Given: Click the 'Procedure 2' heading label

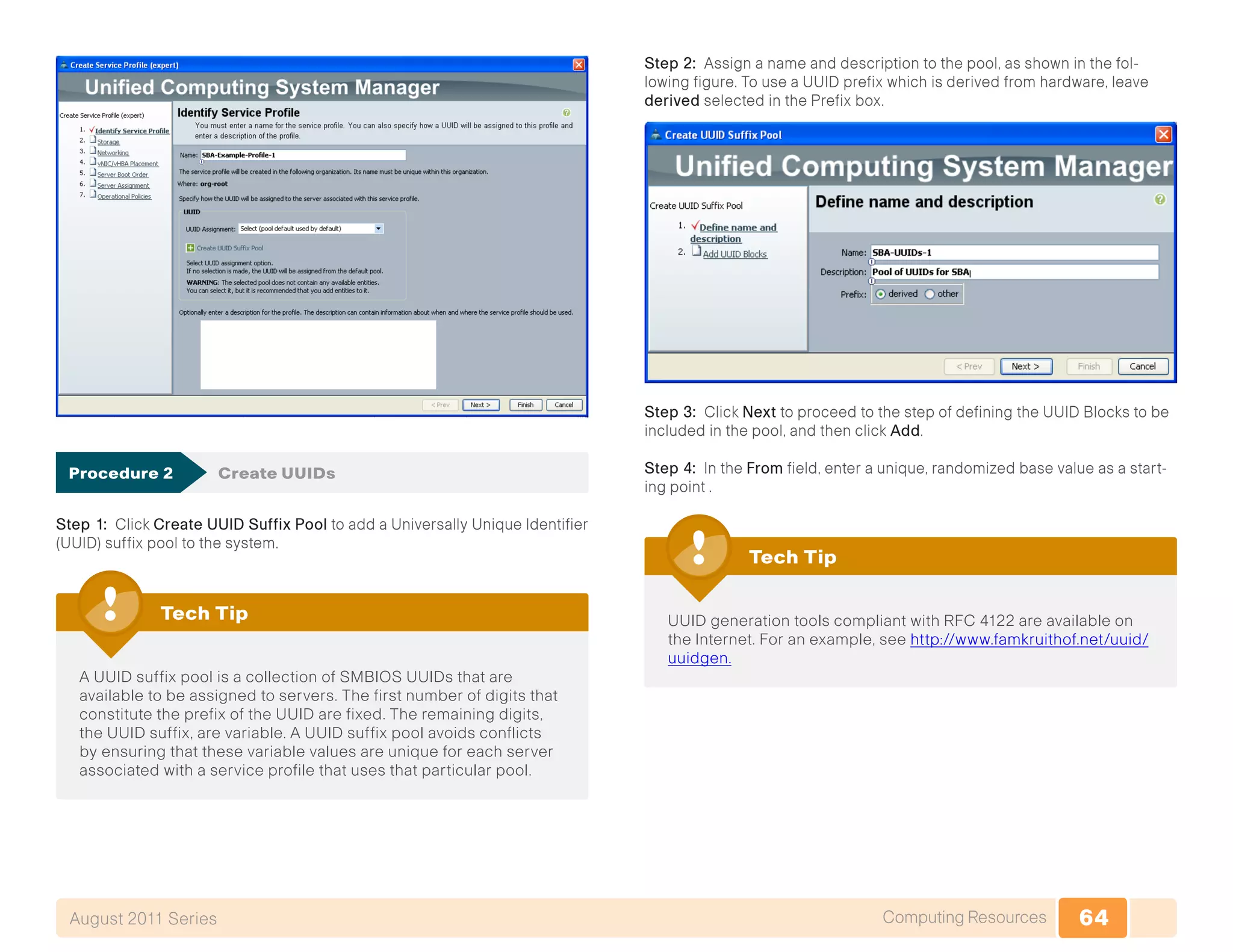Looking at the screenshot, I should pos(120,473).
